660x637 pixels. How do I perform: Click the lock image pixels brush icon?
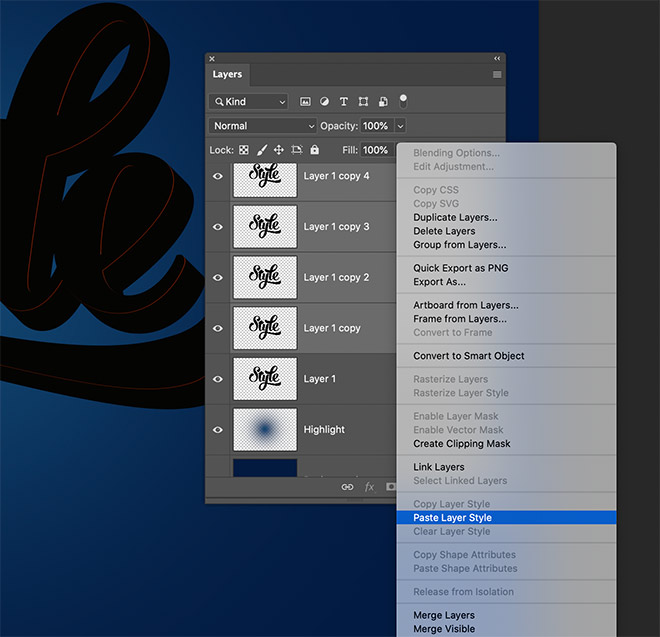[x=261, y=150]
